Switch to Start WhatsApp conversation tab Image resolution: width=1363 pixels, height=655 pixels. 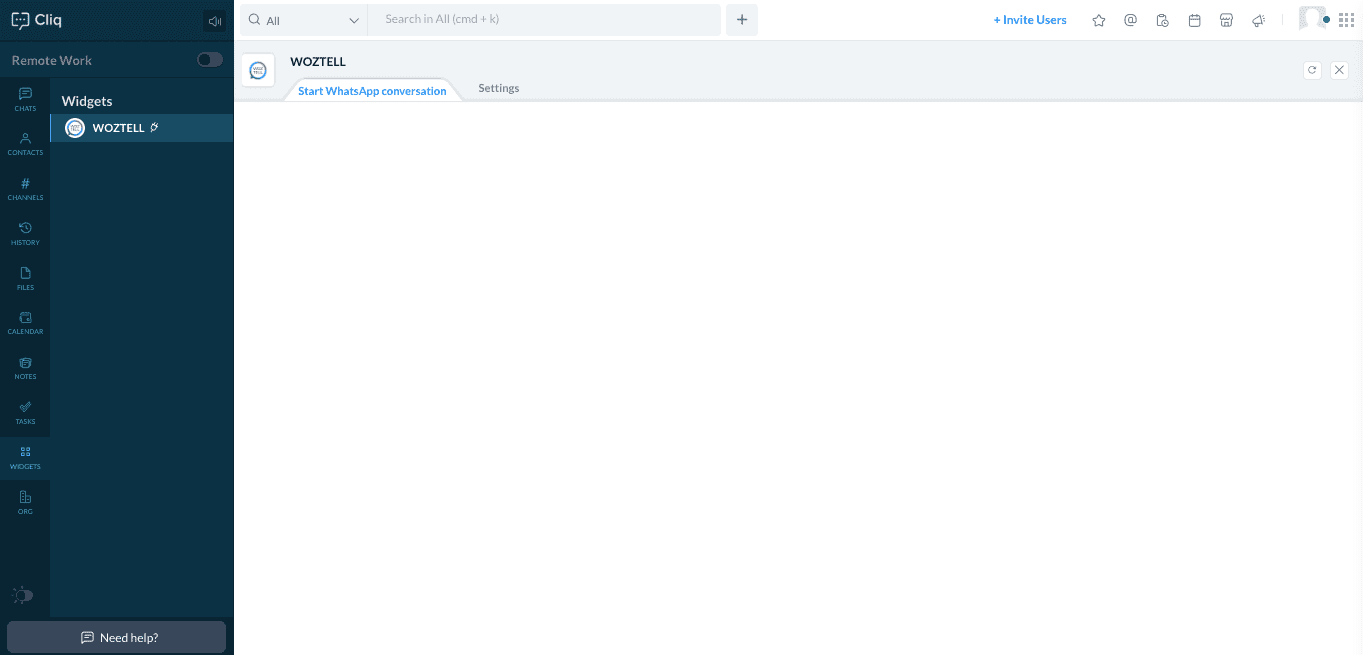[372, 91]
